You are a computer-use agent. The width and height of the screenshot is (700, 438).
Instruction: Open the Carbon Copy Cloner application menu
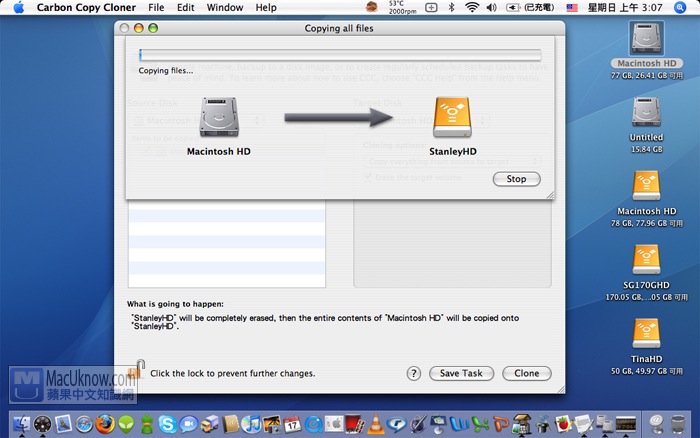(86, 8)
